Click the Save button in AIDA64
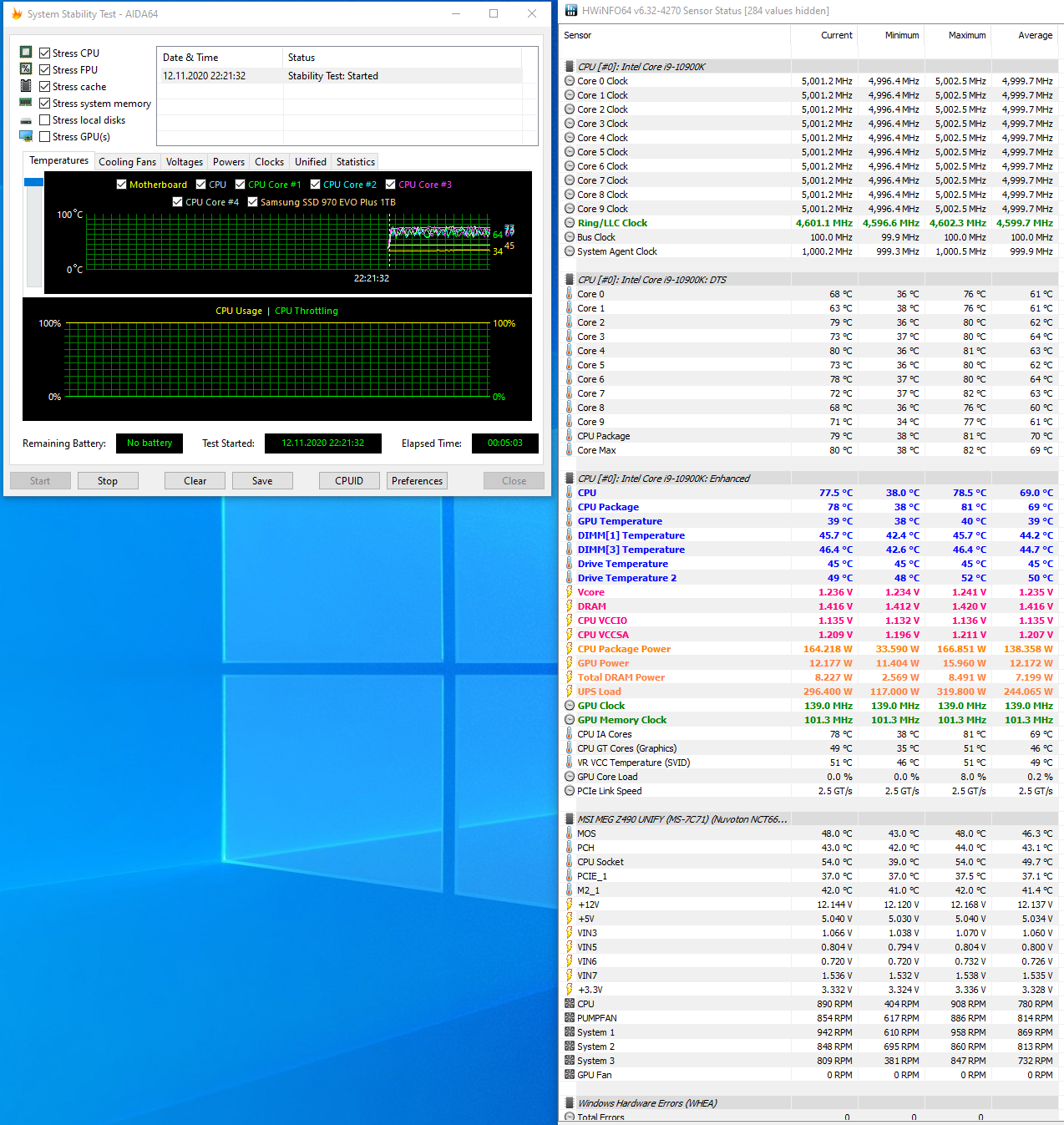This screenshot has width=1064, height=1125. coord(262,481)
